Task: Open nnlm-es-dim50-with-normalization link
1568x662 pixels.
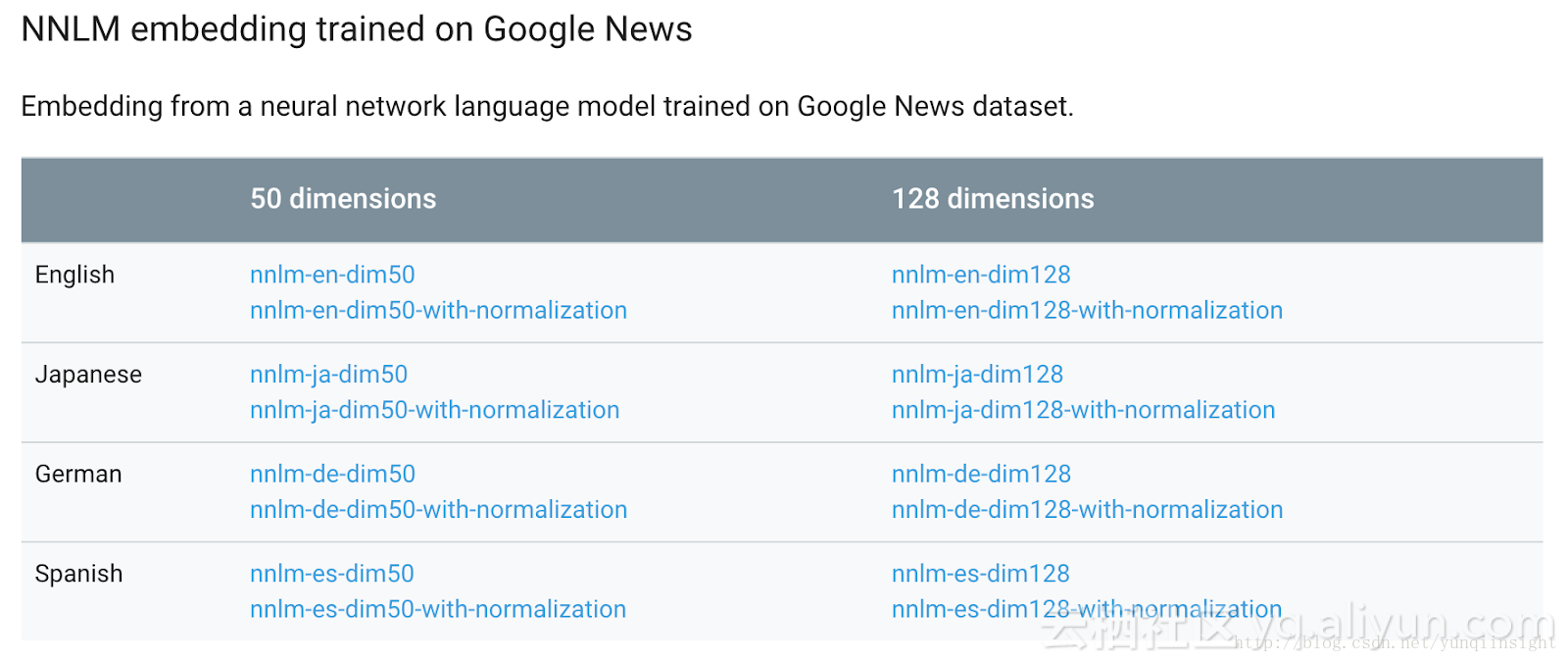Action: pyautogui.click(x=437, y=609)
